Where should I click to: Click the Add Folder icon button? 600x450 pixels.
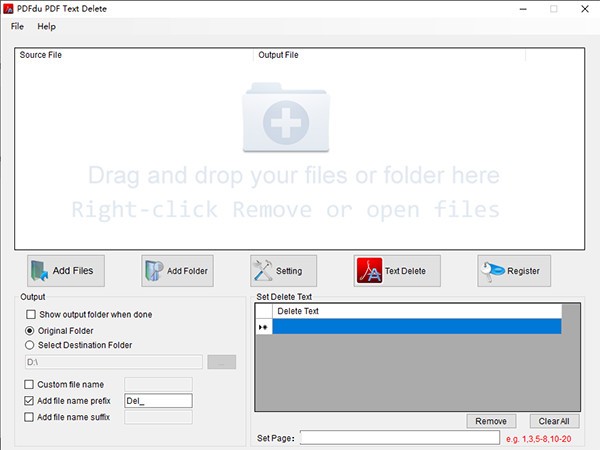tap(178, 271)
